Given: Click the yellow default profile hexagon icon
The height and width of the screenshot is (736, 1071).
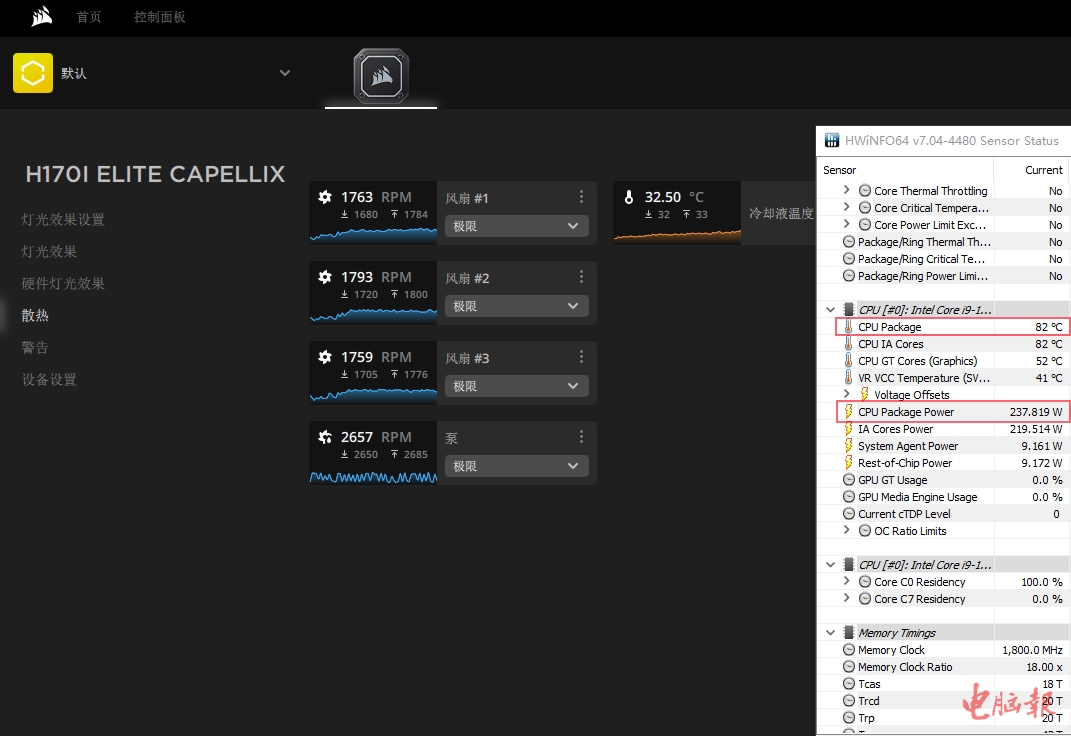Looking at the screenshot, I should click(x=33, y=73).
